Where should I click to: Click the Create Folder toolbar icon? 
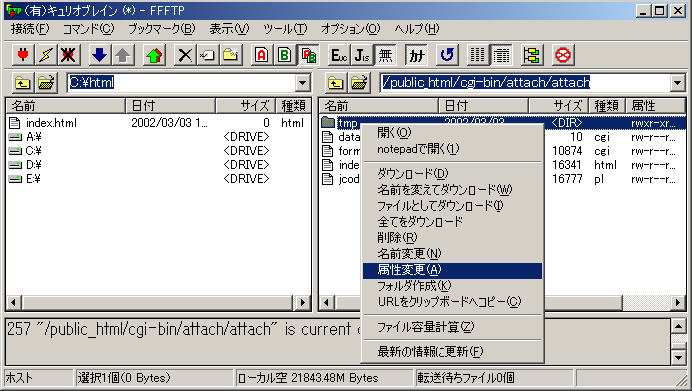231,56
